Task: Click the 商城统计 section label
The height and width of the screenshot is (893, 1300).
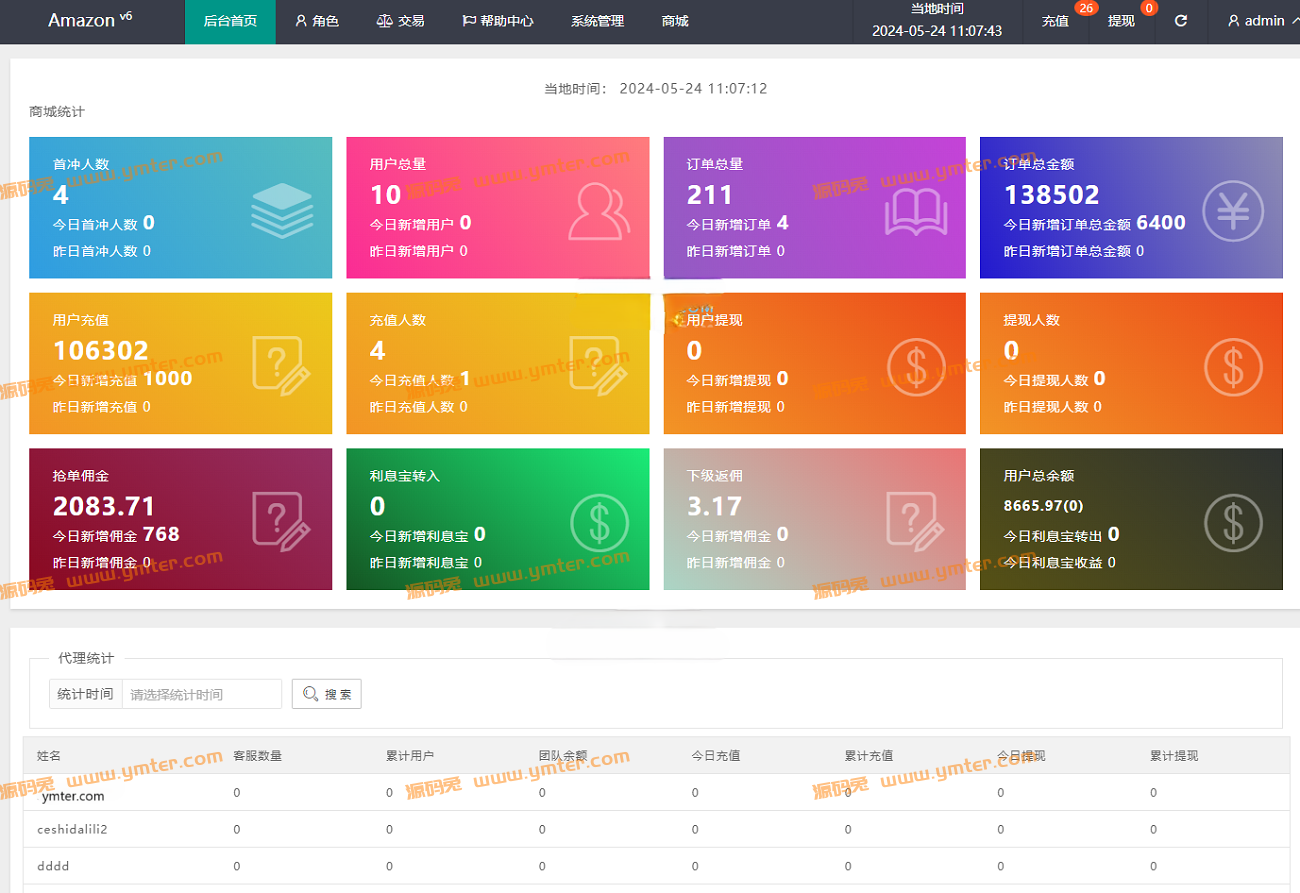Action: click(57, 112)
